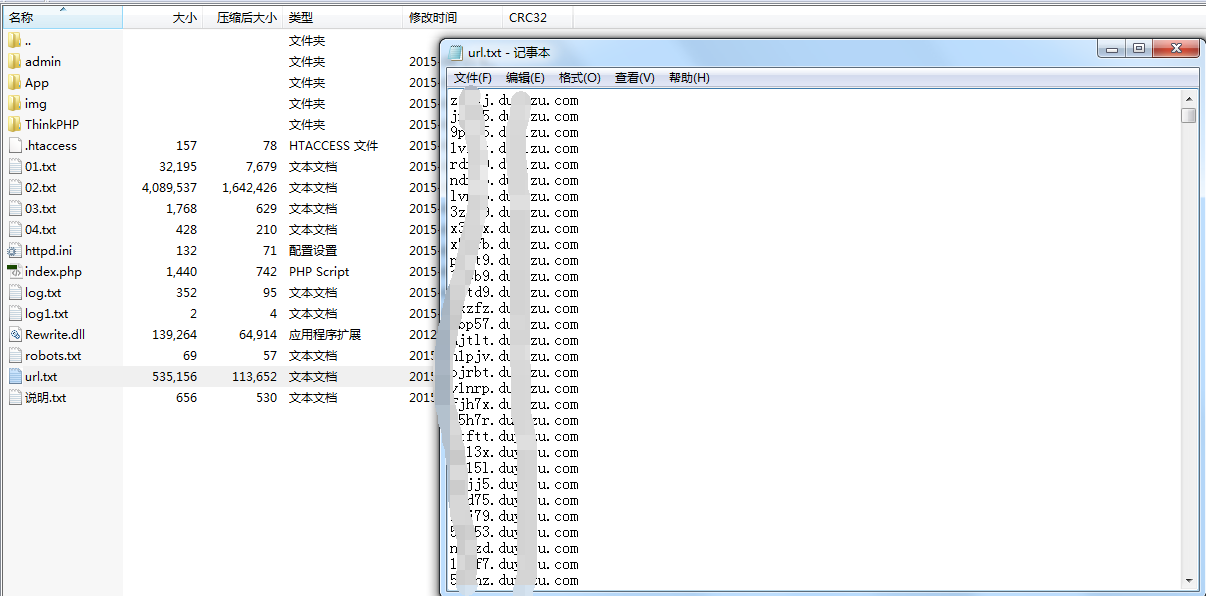Select the .htaccess file icon

point(17,145)
